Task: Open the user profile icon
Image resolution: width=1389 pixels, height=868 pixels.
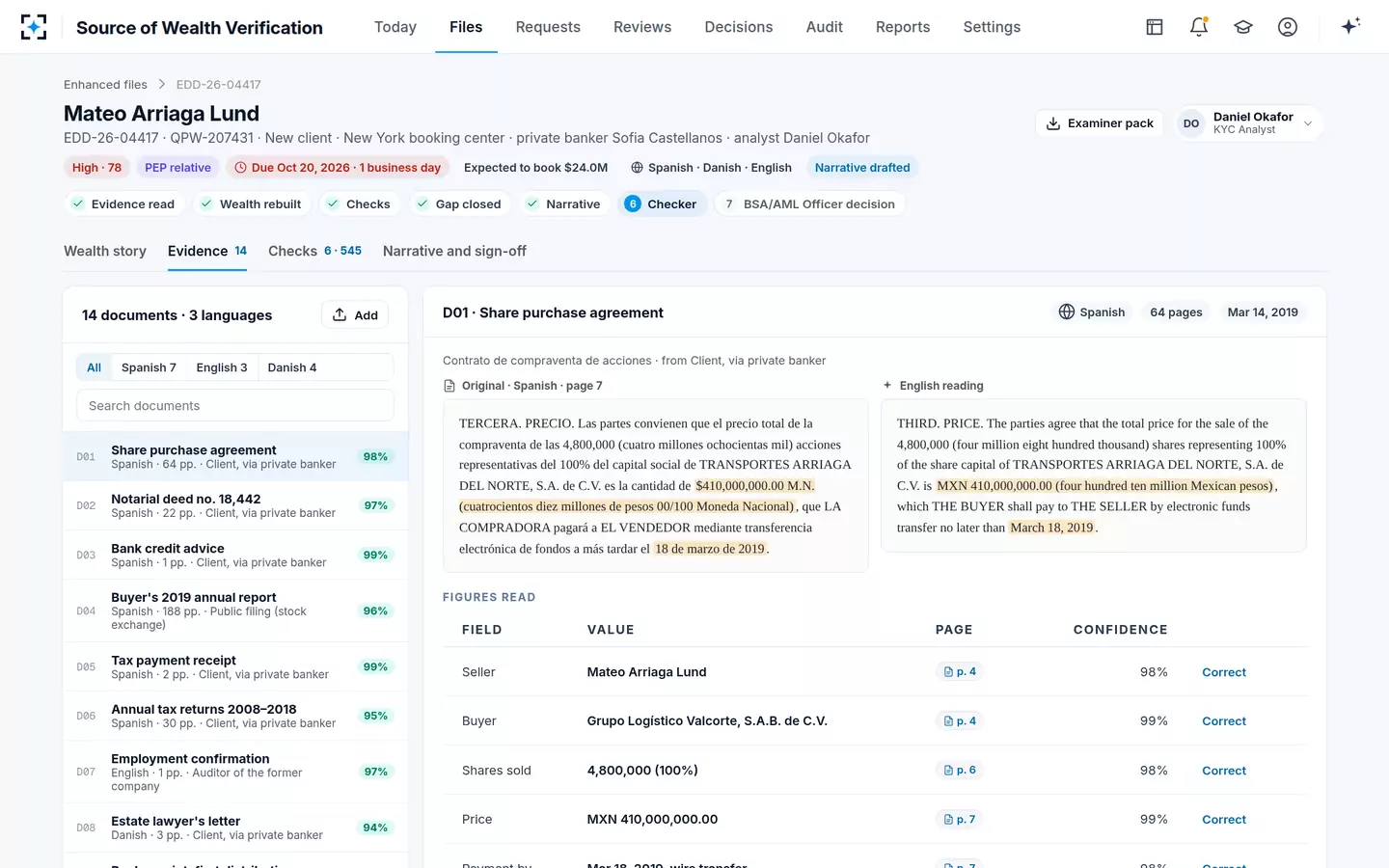Action: pos(1288,27)
